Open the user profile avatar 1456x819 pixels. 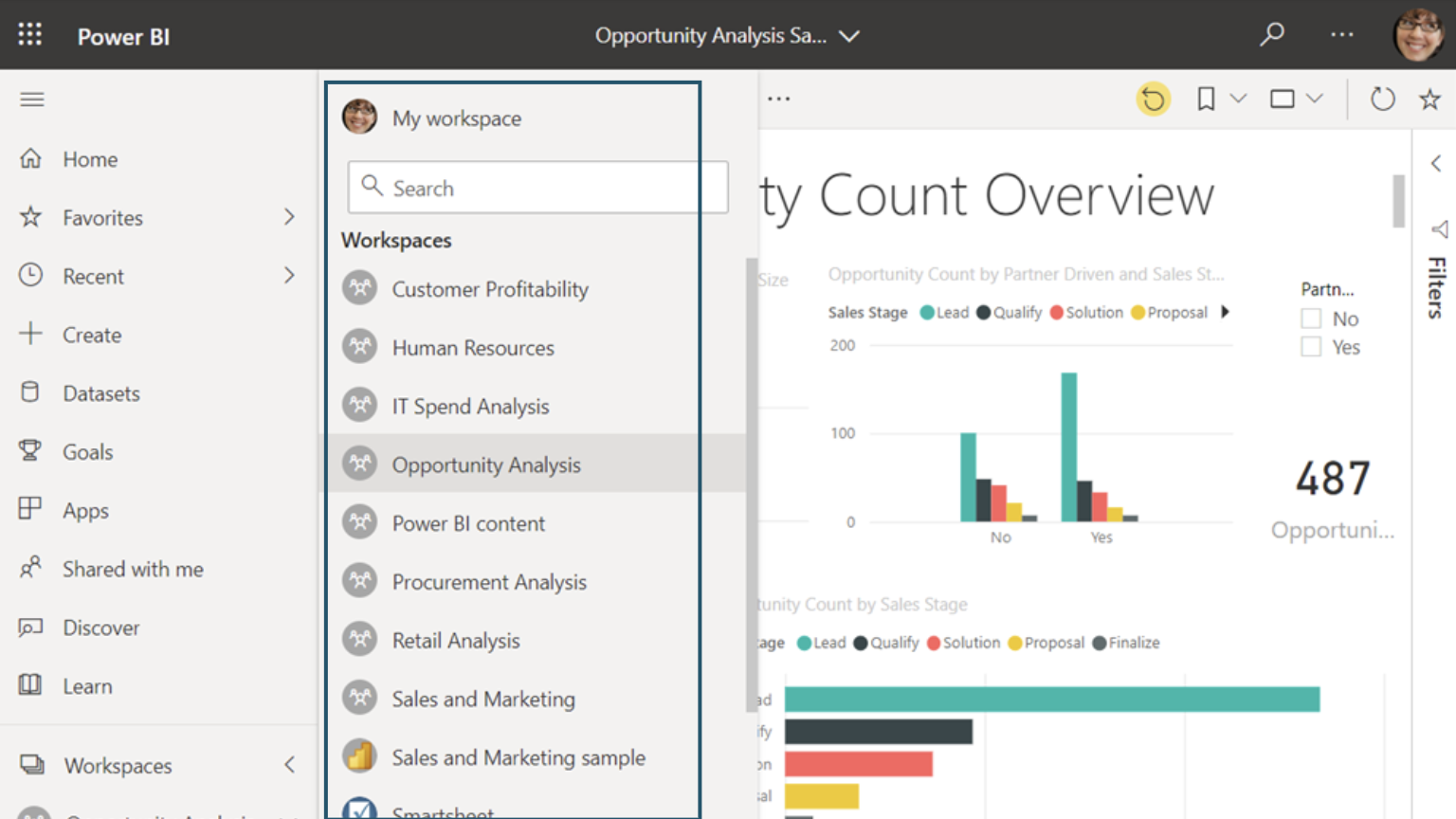point(1418,35)
